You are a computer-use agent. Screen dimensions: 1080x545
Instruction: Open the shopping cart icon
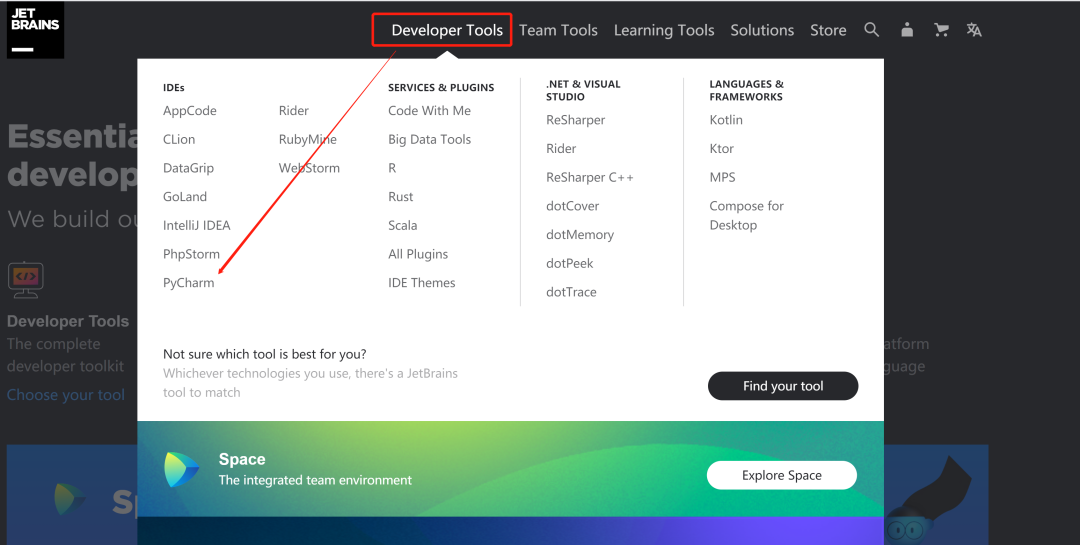pos(941,30)
